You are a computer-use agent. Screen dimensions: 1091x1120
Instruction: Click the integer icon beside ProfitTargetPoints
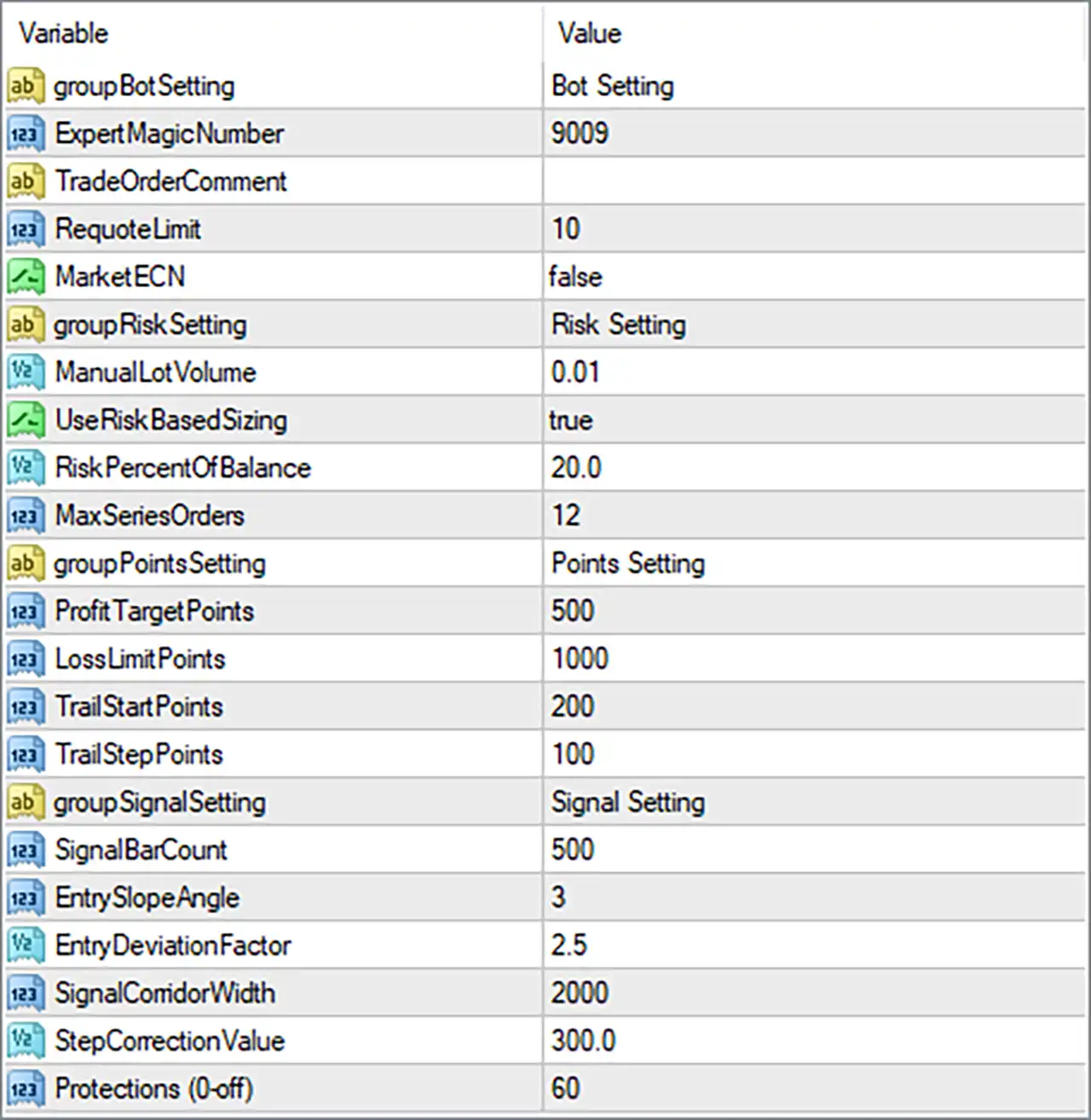point(25,611)
